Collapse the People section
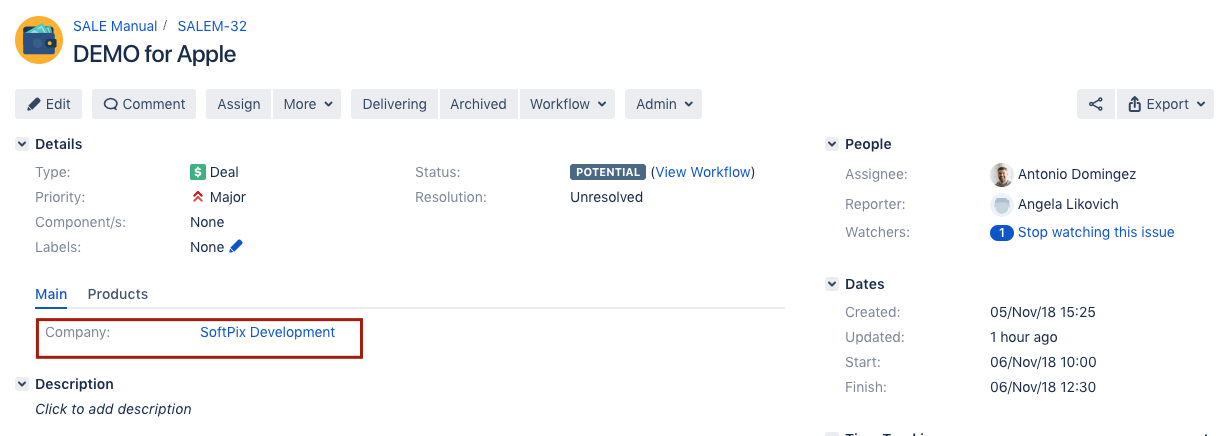1221x436 pixels. (831, 145)
